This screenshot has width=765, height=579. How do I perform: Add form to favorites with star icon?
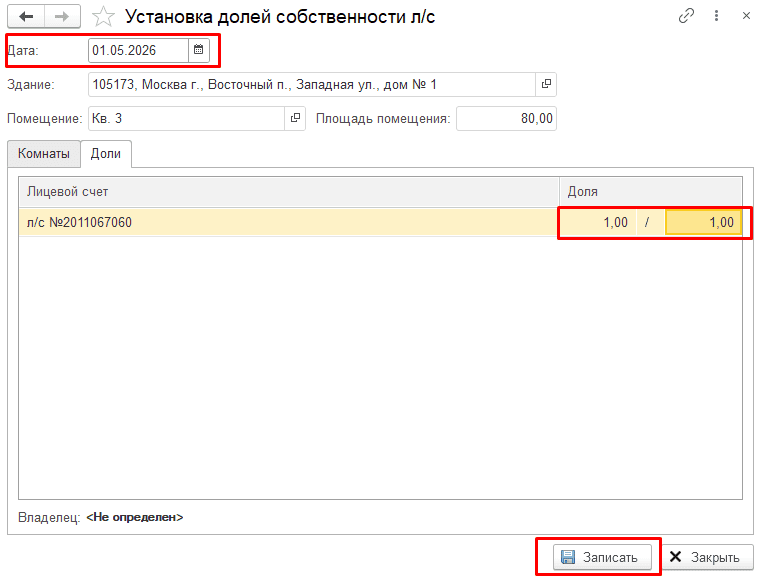(x=103, y=17)
